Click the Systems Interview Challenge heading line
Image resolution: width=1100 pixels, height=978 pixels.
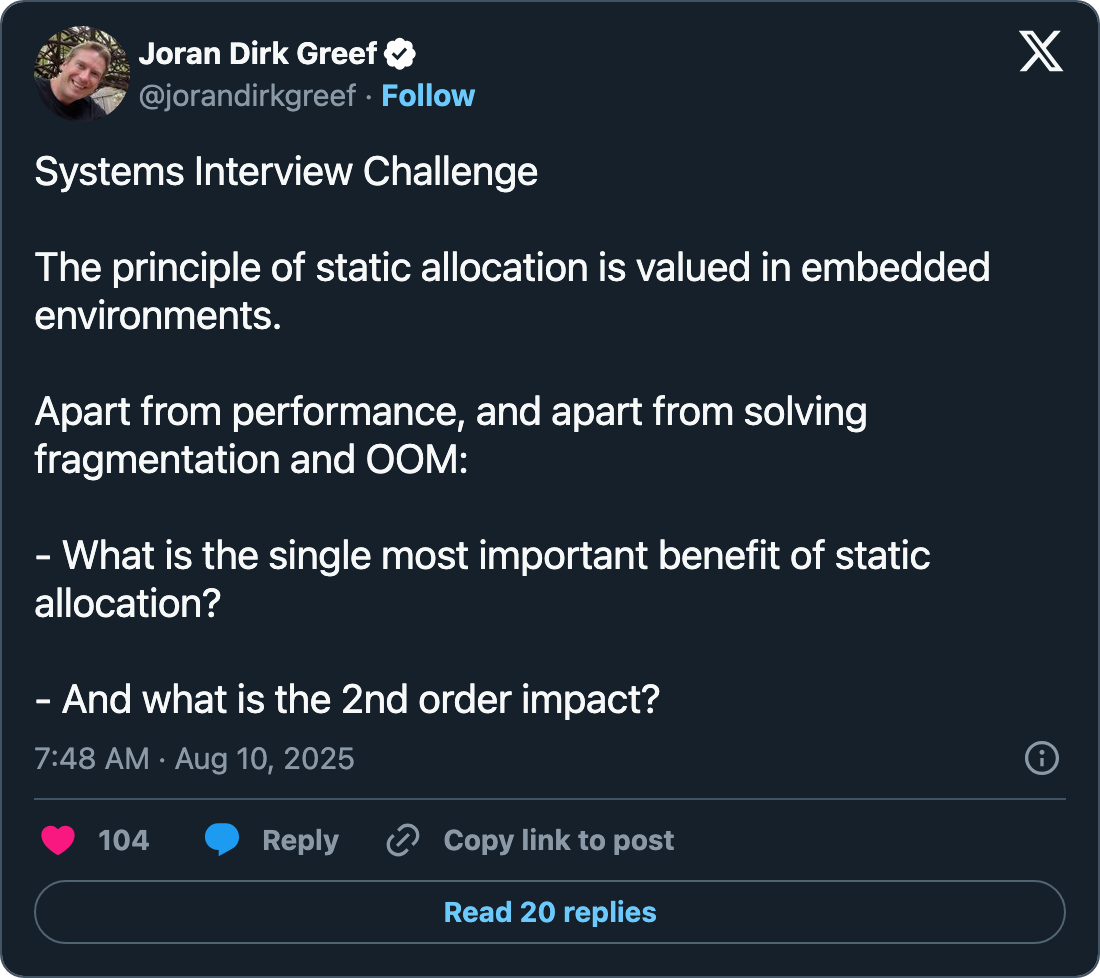pyautogui.click(x=286, y=172)
